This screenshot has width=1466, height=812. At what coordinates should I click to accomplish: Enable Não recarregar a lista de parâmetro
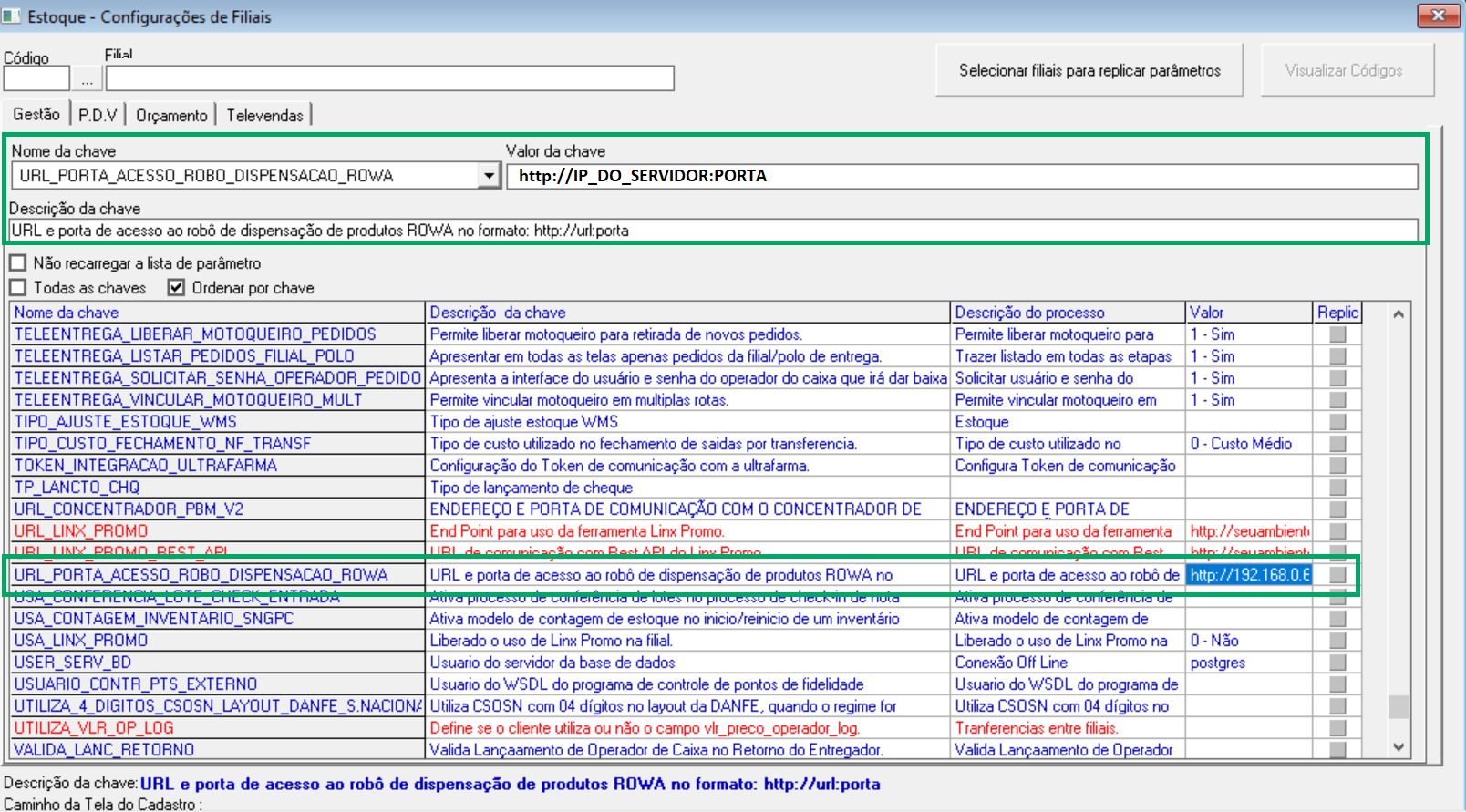coord(17,263)
